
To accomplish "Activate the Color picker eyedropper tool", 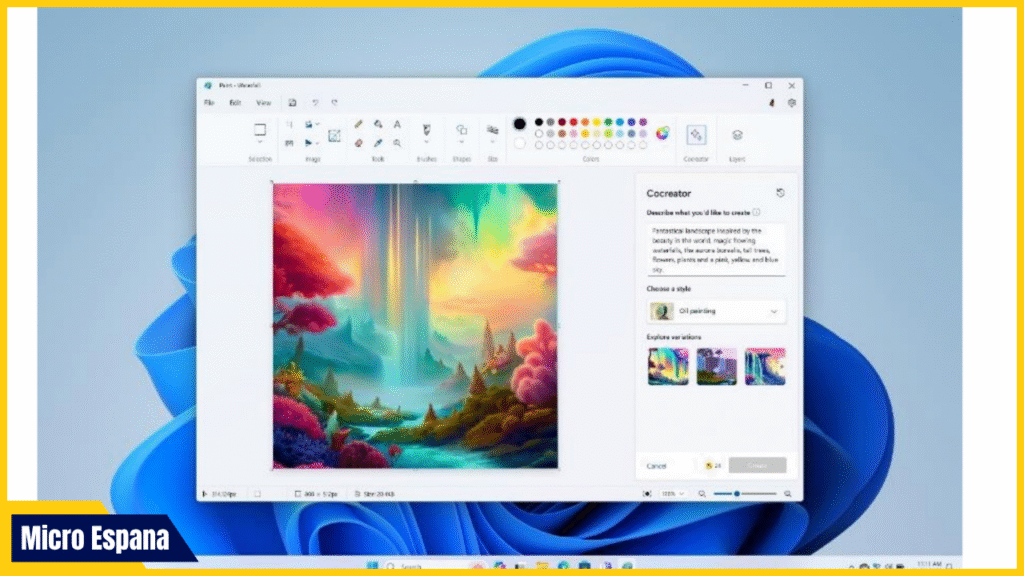I will 378,143.
